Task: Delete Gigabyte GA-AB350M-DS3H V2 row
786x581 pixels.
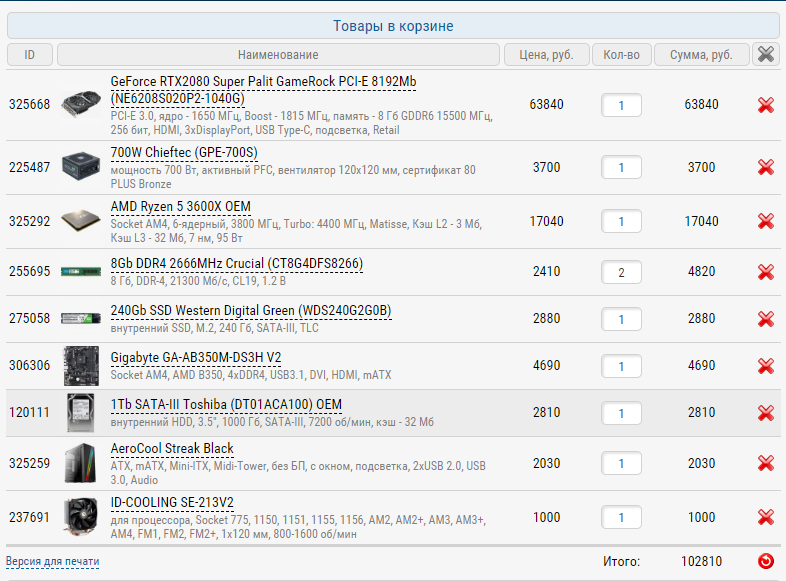Action: click(765, 366)
